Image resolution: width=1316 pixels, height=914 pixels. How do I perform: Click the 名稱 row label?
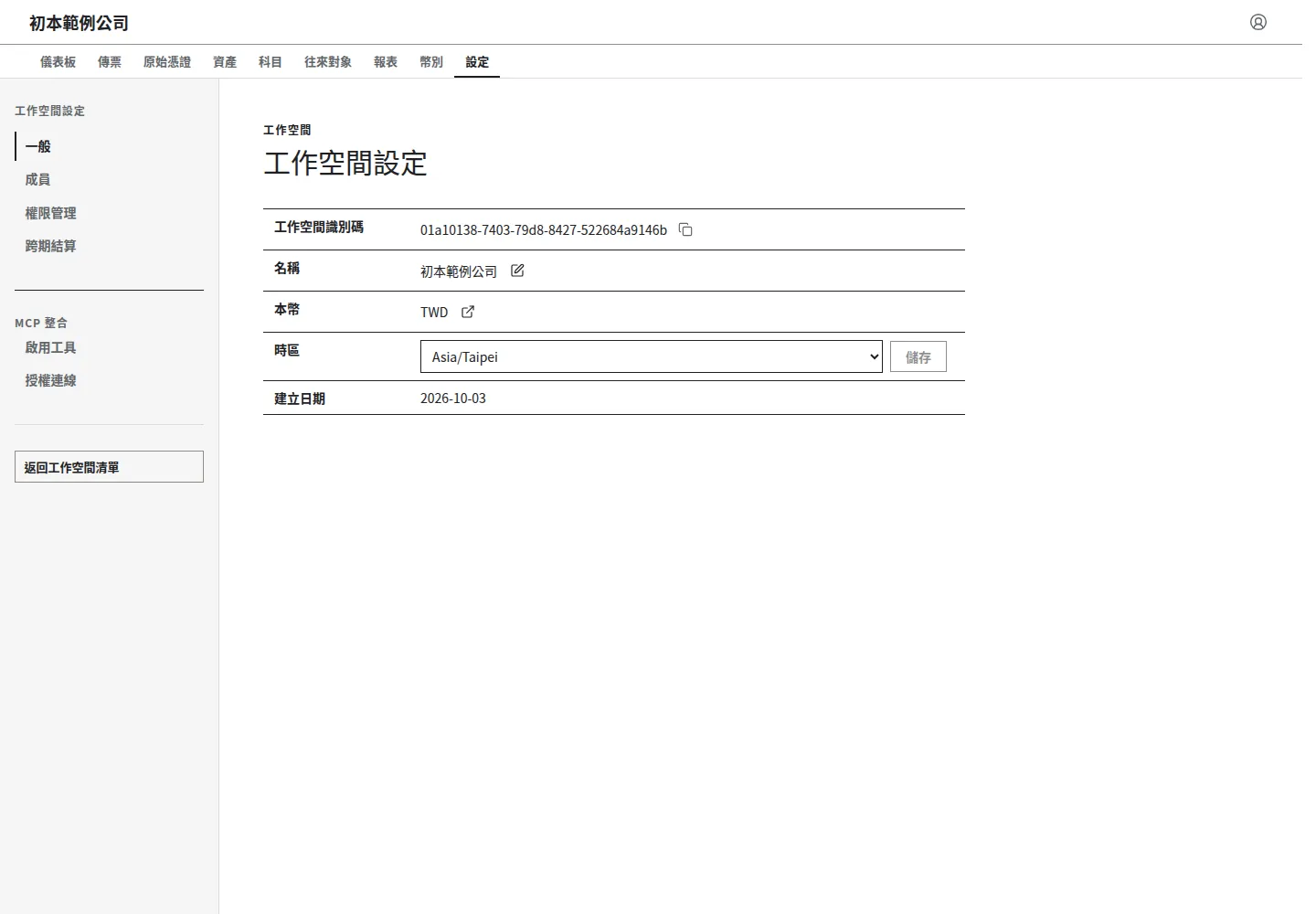click(x=287, y=268)
